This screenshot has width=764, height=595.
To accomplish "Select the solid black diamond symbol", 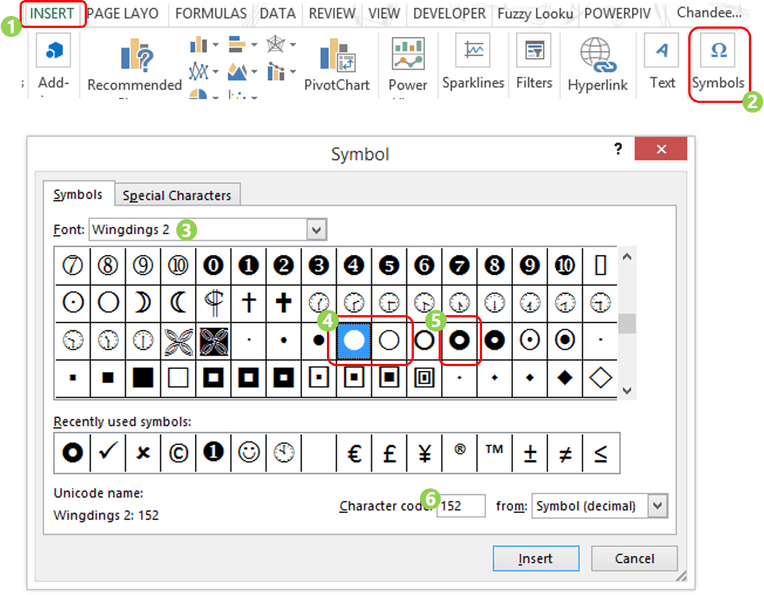I will pyautogui.click(x=565, y=377).
